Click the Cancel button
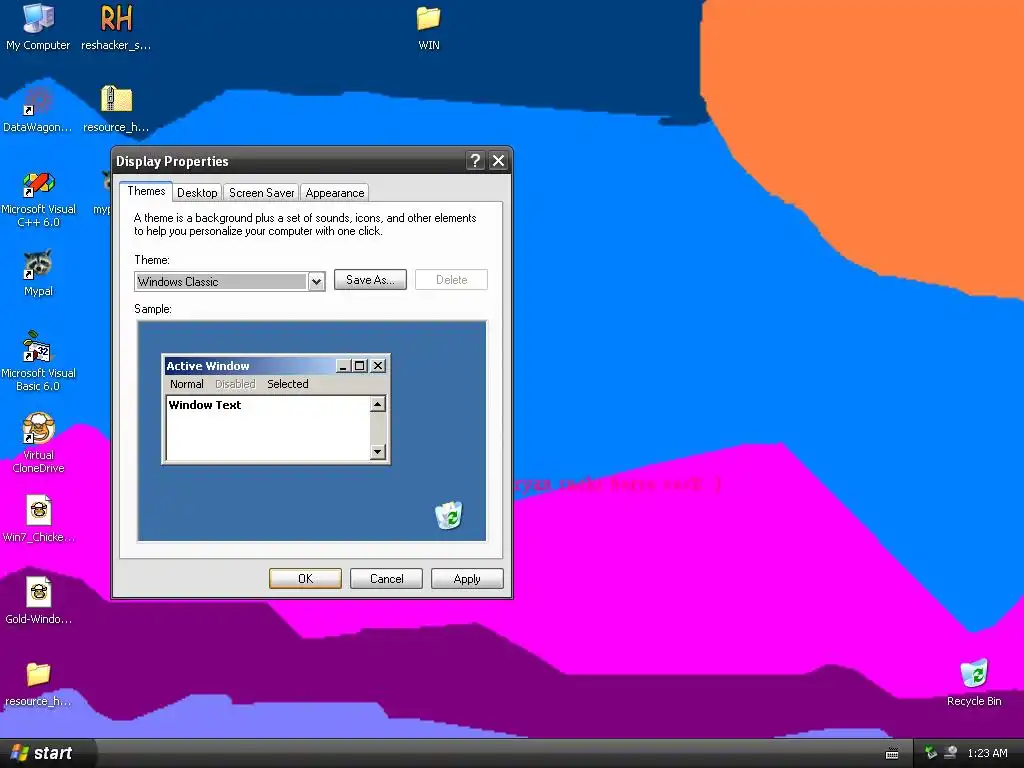Image resolution: width=1024 pixels, height=768 pixels. pyautogui.click(x=387, y=579)
